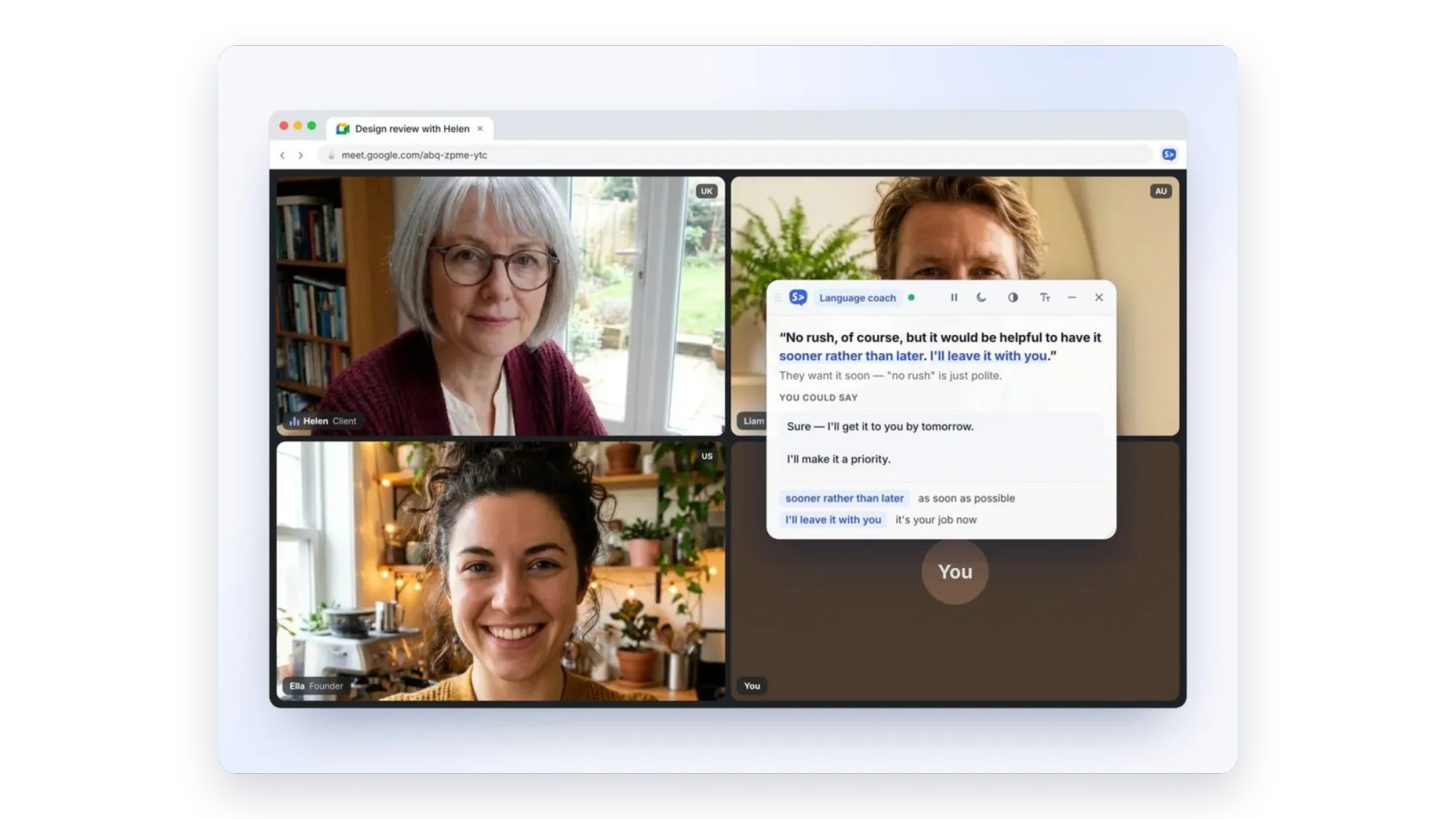Click the 'as soon as possible' explanation text
The width and height of the screenshot is (1456, 819).
[x=966, y=499]
